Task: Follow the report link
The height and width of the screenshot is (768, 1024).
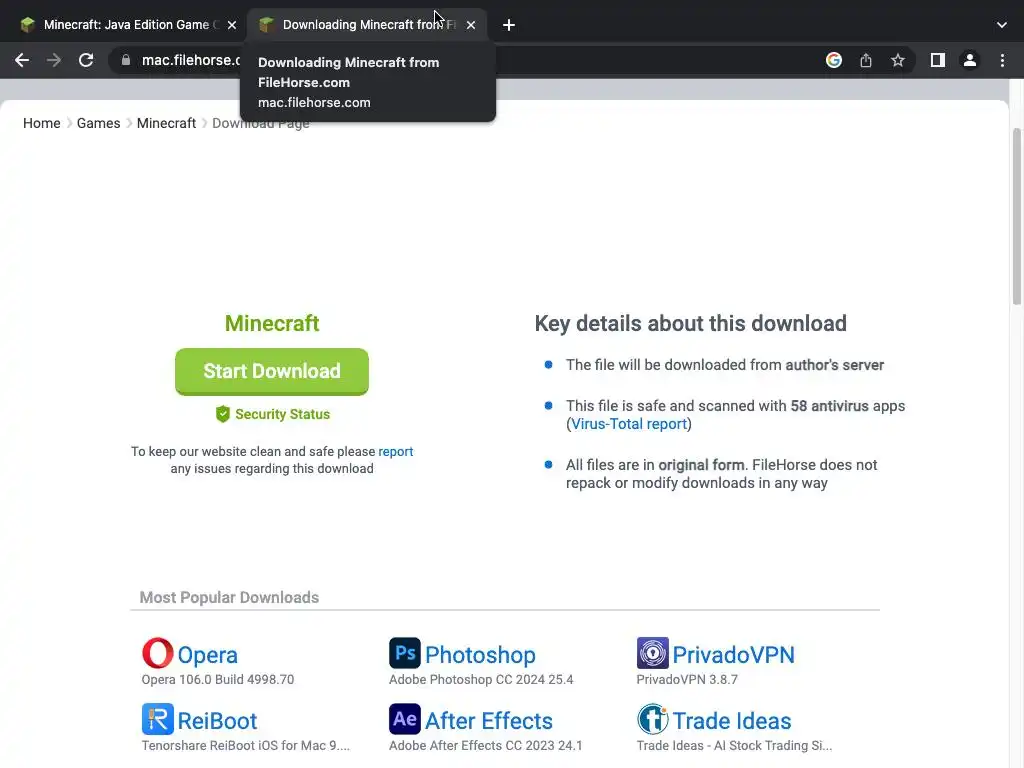Action: (396, 451)
